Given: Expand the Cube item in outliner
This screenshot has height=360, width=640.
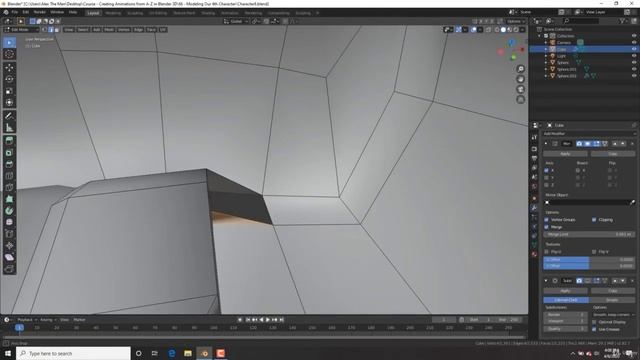Looking at the screenshot, I should [546, 49].
